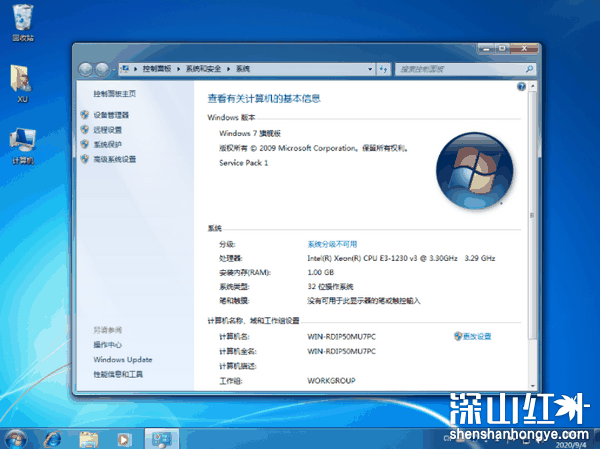Open 操作中心 link
Viewport: 600px width, 449px height.
(108, 345)
